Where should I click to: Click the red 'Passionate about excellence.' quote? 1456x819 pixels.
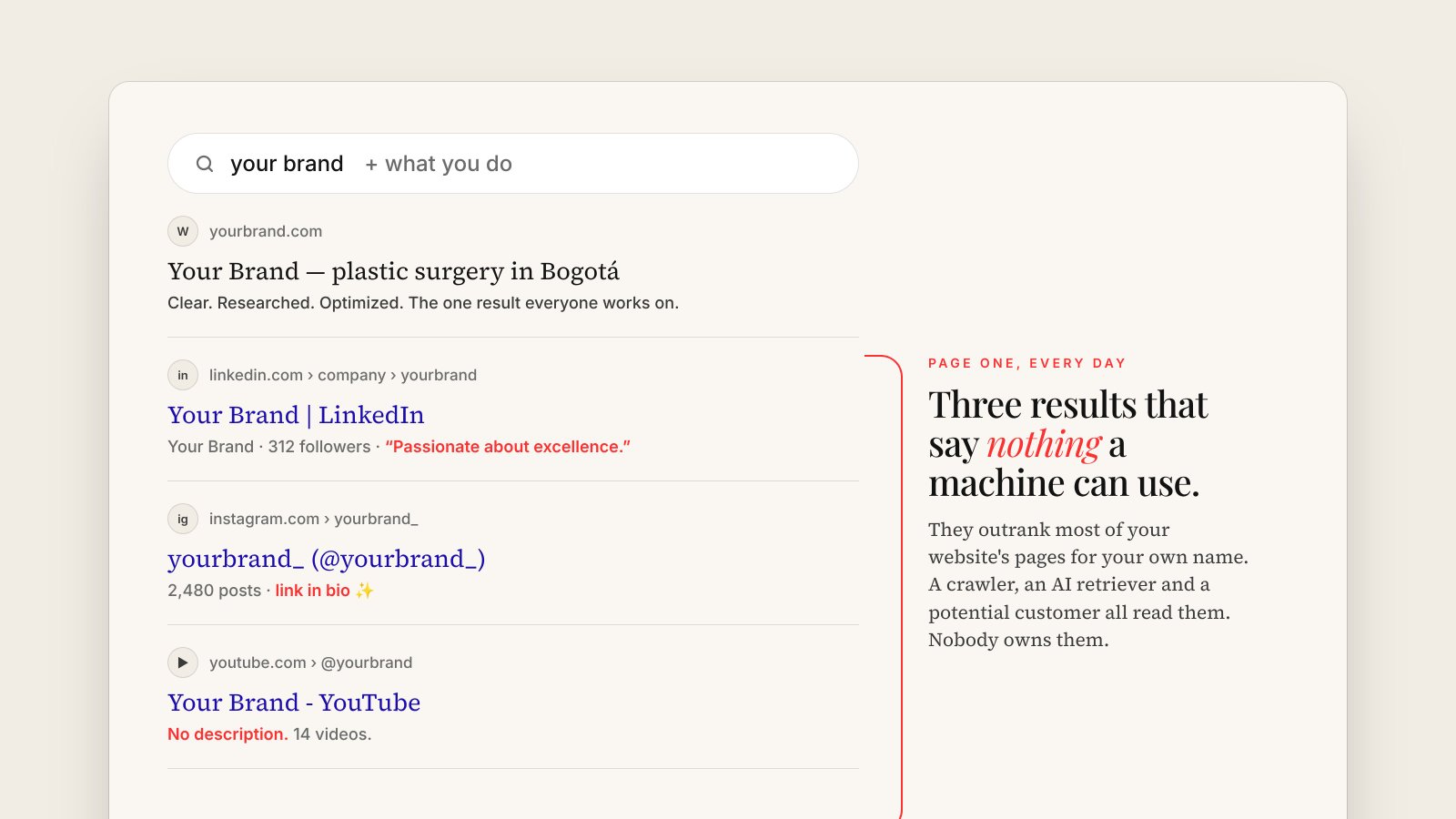click(508, 447)
